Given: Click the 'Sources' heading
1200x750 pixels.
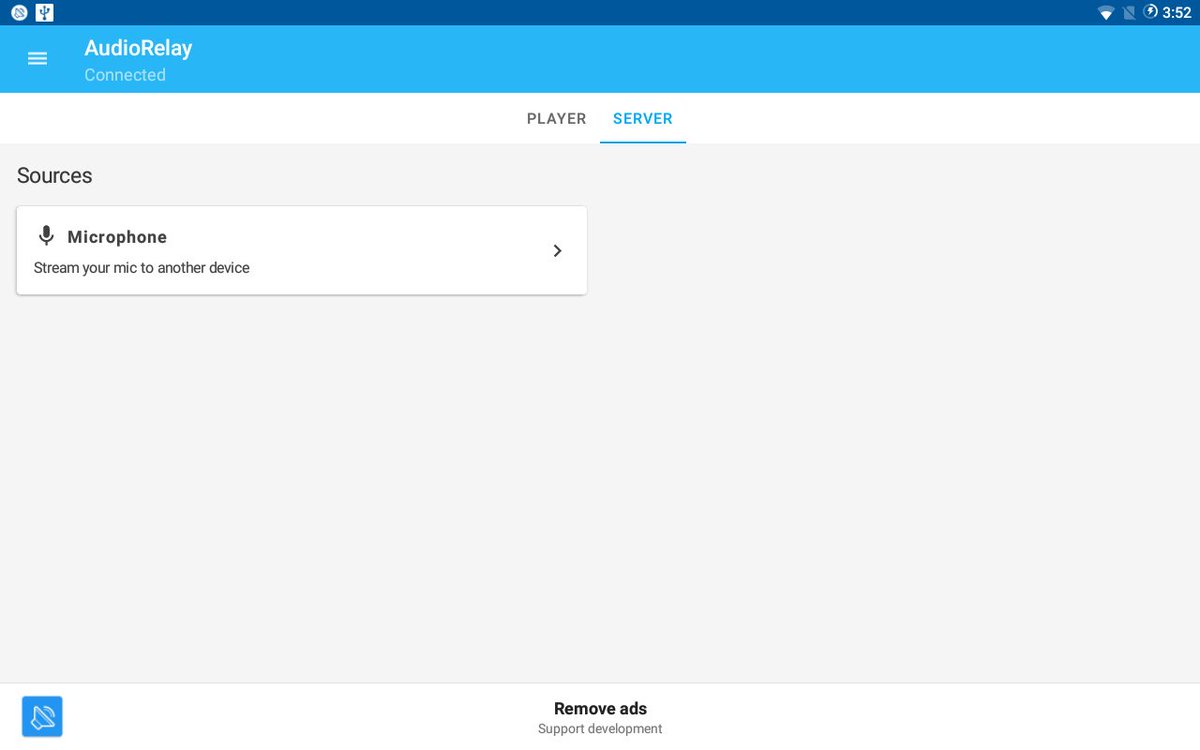Looking at the screenshot, I should coord(54,175).
